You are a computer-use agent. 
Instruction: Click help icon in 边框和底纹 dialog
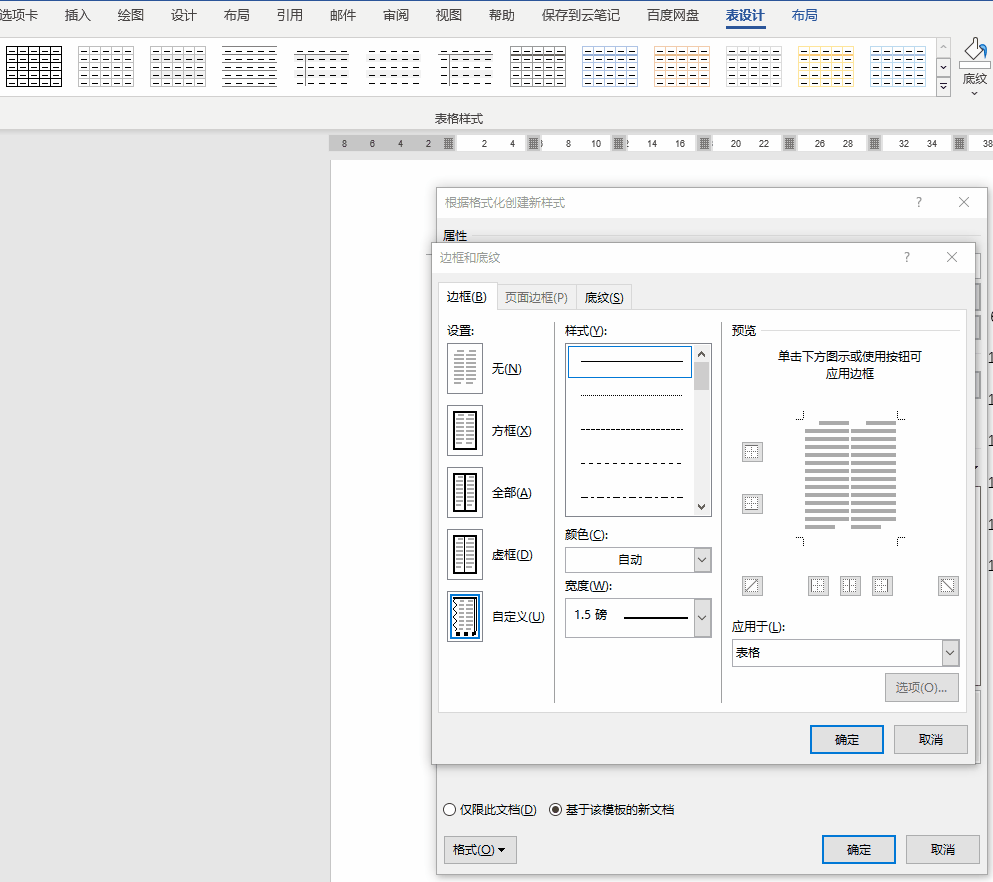(907, 257)
